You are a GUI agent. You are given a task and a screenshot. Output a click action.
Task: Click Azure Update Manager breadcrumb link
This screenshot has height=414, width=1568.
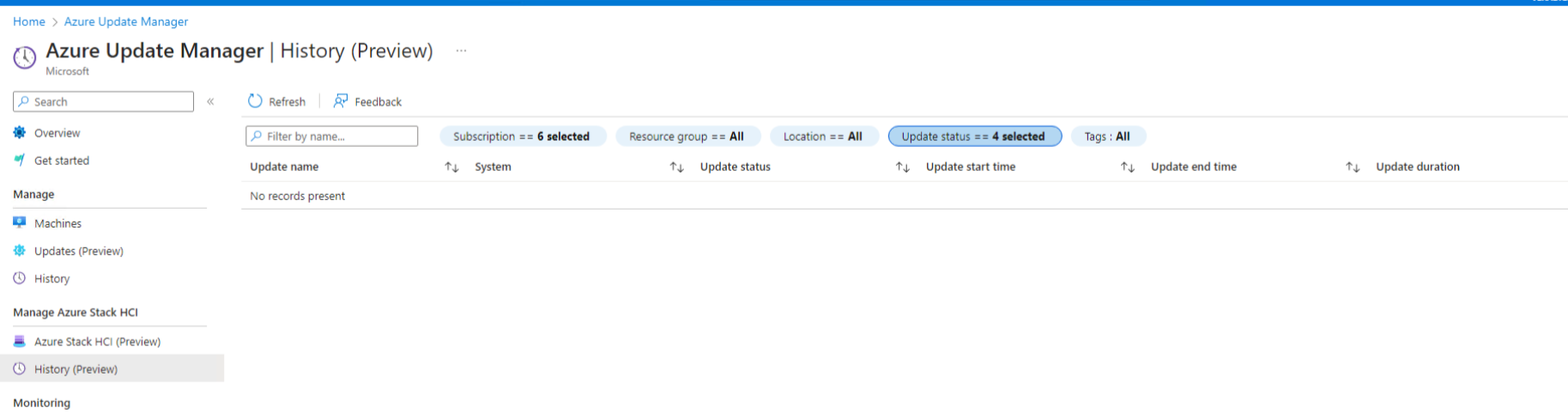click(x=126, y=21)
